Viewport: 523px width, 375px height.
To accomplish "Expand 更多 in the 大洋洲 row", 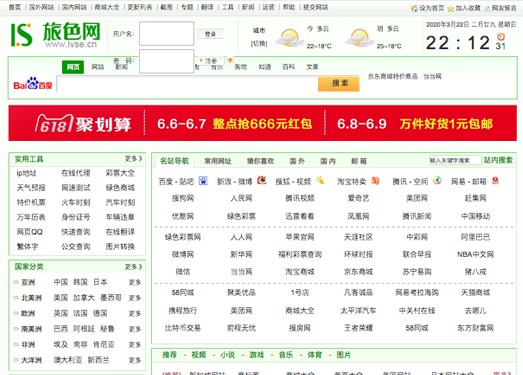I will [x=135, y=360].
